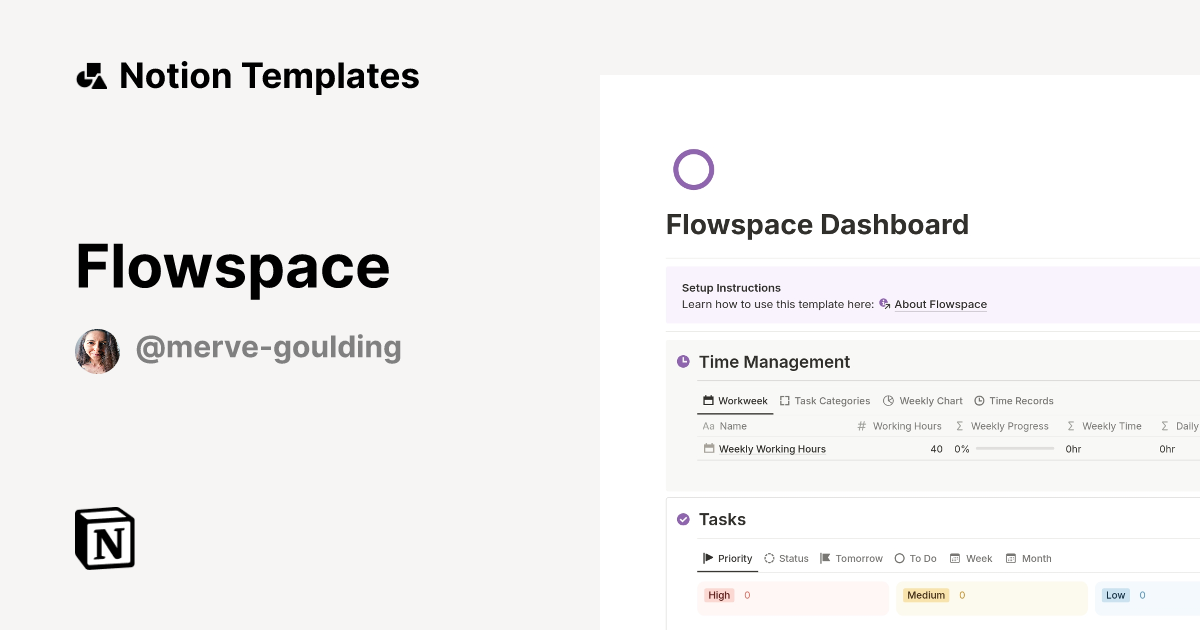Click the sum icon beside Weekly Progress column
The height and width of the screenshot is (630, 1200).
pyautogui.click(x=958, y=426)
